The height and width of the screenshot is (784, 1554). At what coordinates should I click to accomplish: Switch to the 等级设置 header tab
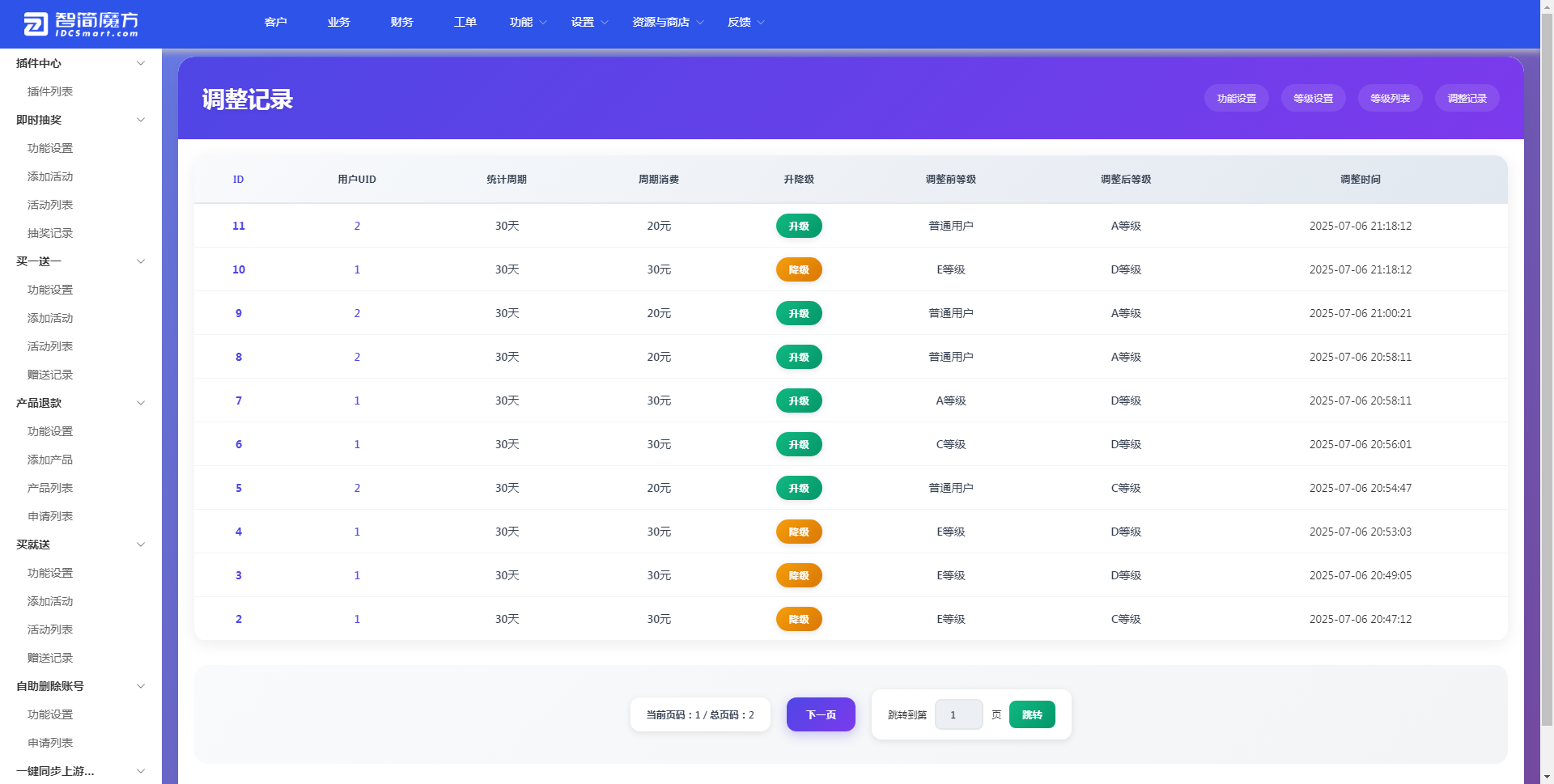click(1313, 98)
